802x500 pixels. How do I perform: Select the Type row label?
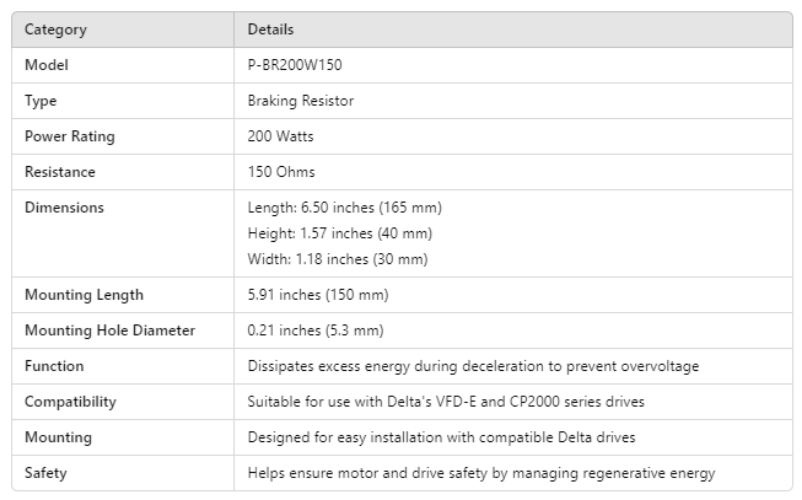point(40,101)
